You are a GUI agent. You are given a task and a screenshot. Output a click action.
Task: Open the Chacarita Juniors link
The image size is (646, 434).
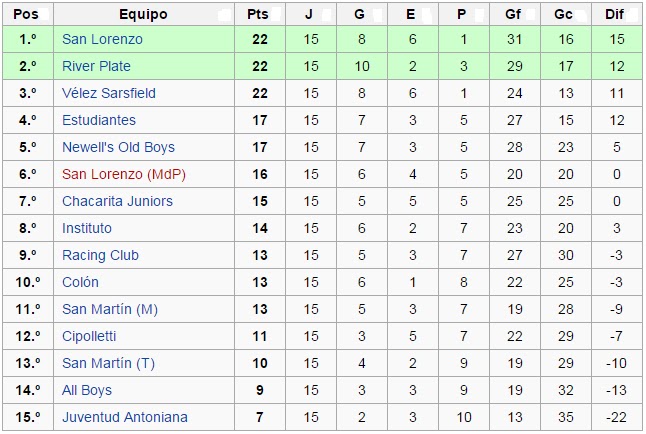pyautogui.click(x=117, y=201)
